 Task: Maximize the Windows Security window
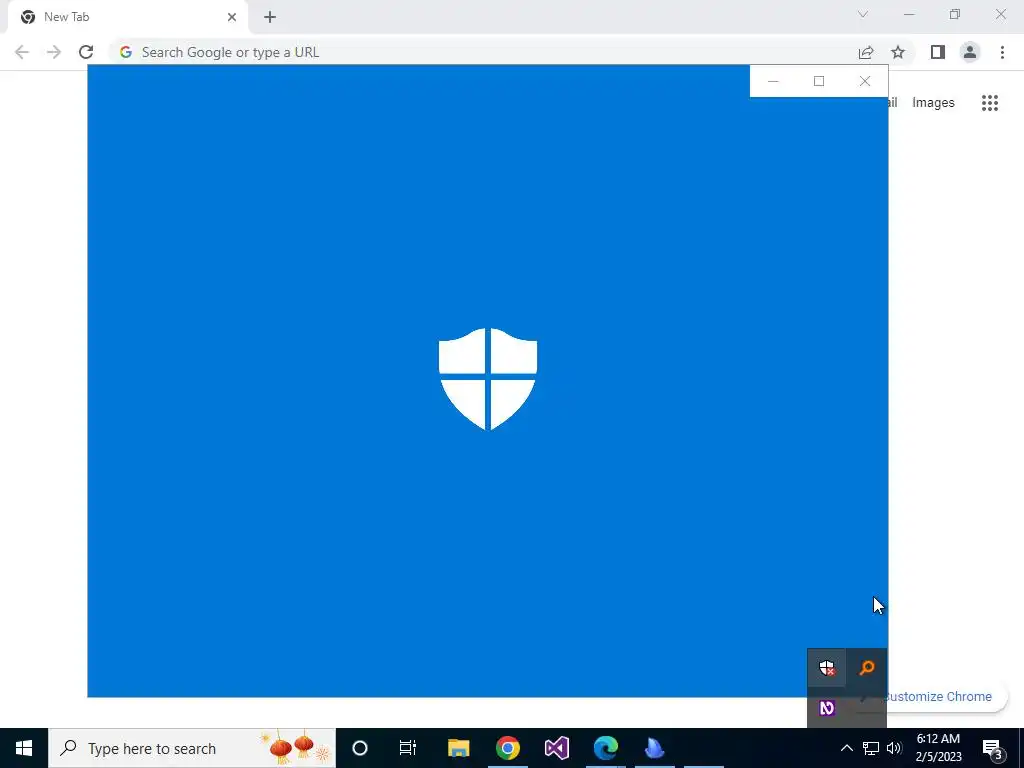[x=819, y=81]
